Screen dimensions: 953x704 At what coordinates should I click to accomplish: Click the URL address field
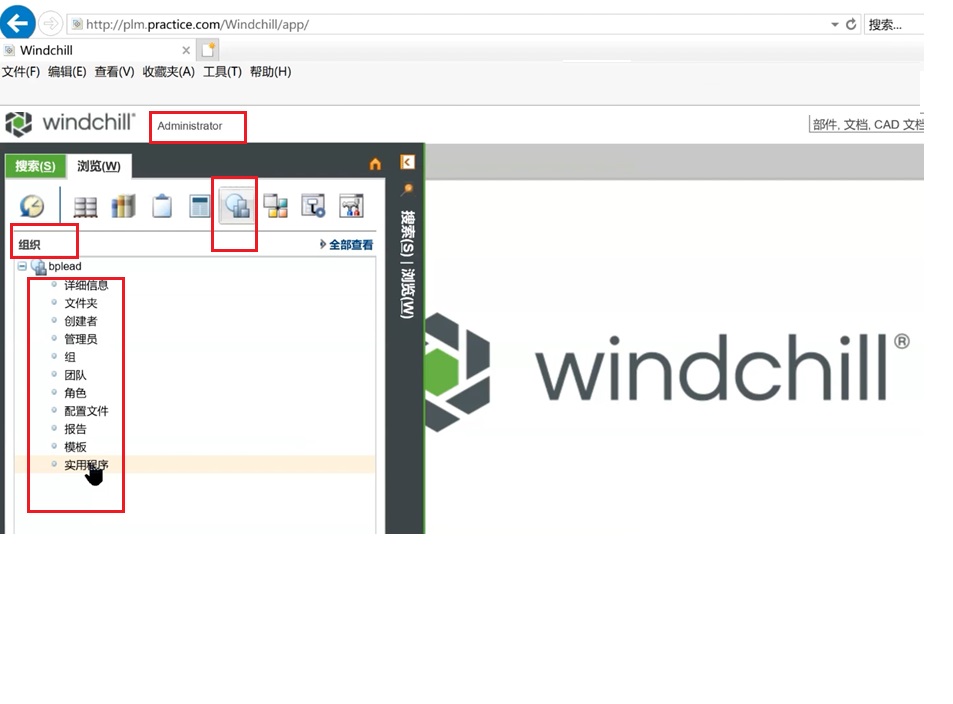pos(449,24)
